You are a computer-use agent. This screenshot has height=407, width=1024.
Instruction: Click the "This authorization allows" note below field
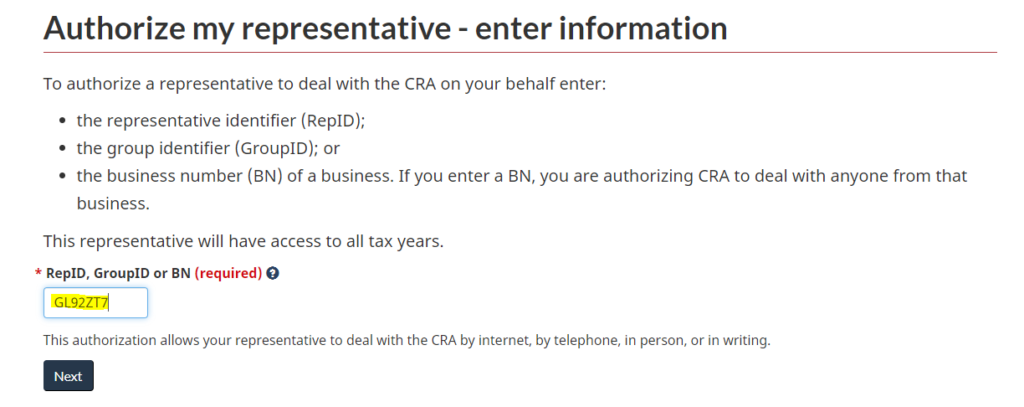(x=406, y=340)
